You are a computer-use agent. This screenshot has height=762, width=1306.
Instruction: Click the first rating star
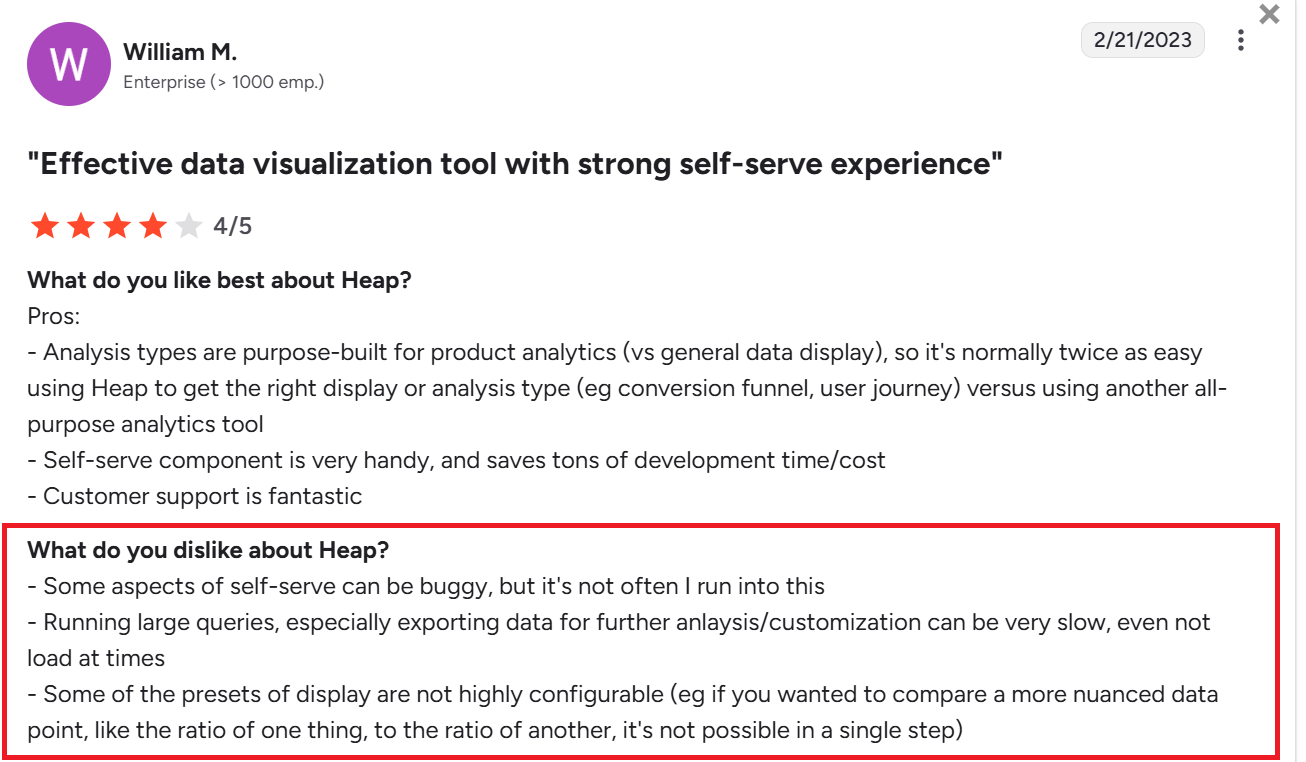point(44,226)
